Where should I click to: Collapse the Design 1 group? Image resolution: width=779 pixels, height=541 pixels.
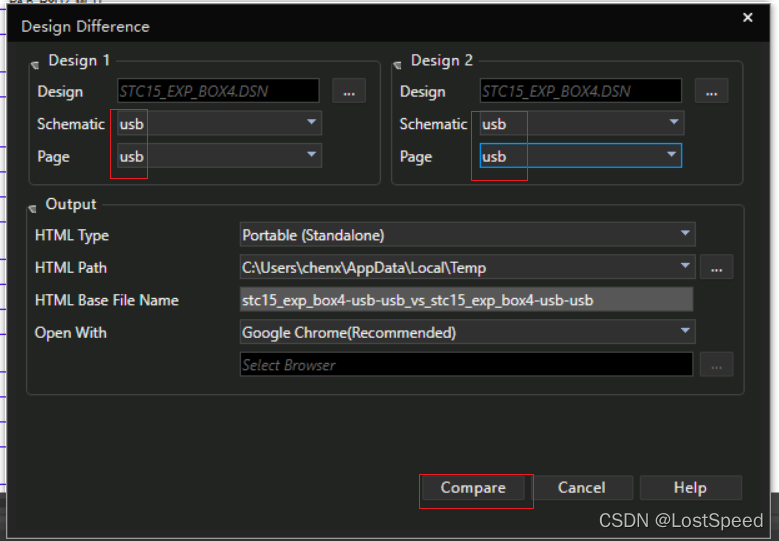click(35, 63)
